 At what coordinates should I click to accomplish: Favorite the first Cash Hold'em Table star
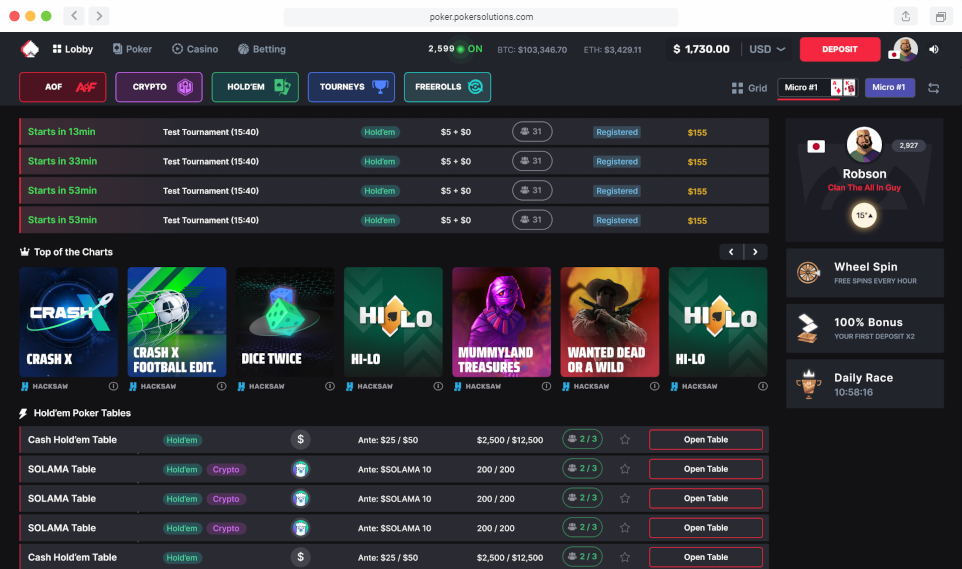click(625, 439)
